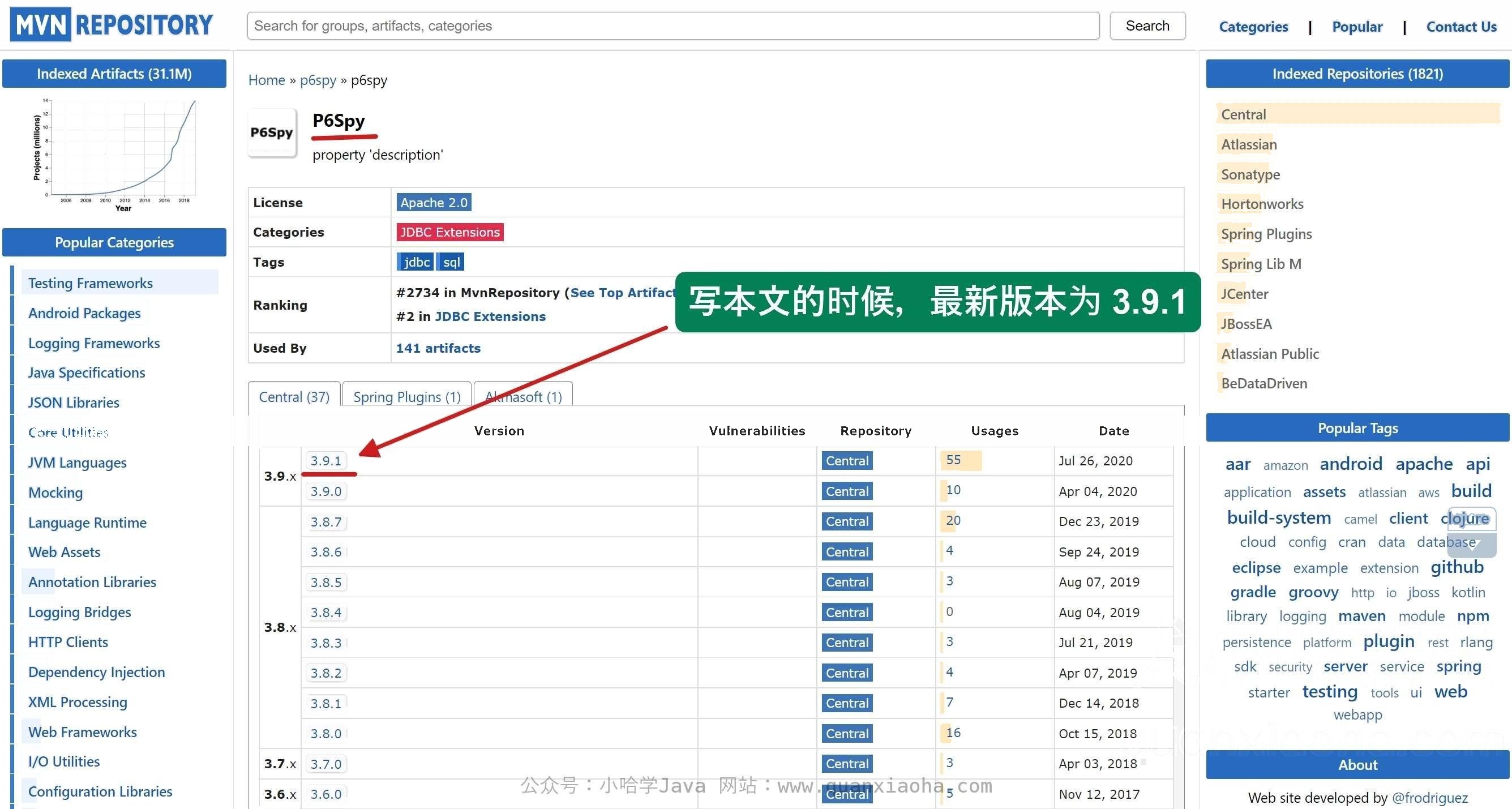The width and height of the screenshot is (1512, 809).
Task: Click the Search button
Action: [x=1147, y=26]
